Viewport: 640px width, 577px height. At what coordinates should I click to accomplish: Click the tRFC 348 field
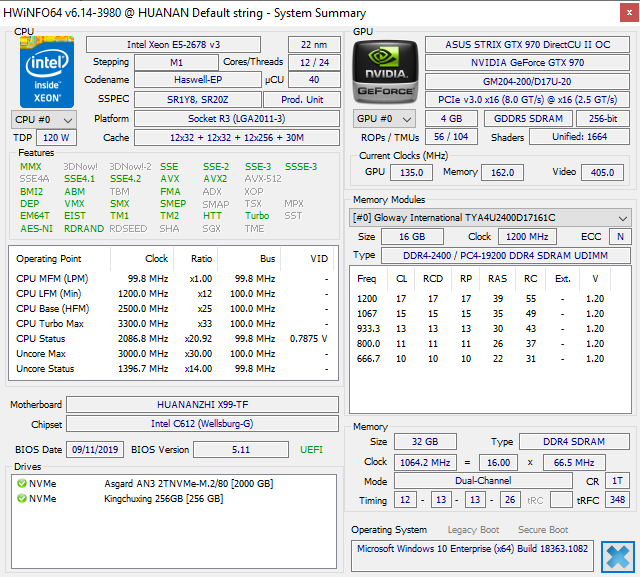pyautogui.click(x=617, y=499)
